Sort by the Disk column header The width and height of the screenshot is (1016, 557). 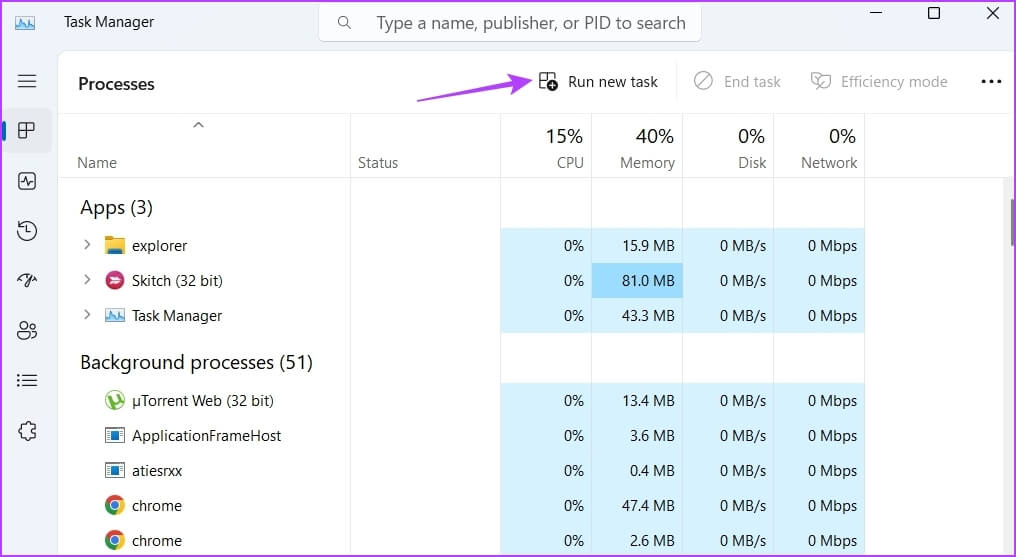point(728,146)
